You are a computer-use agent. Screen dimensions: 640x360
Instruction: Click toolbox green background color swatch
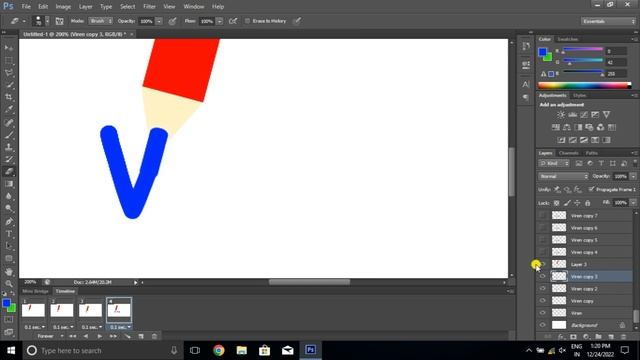12,309
